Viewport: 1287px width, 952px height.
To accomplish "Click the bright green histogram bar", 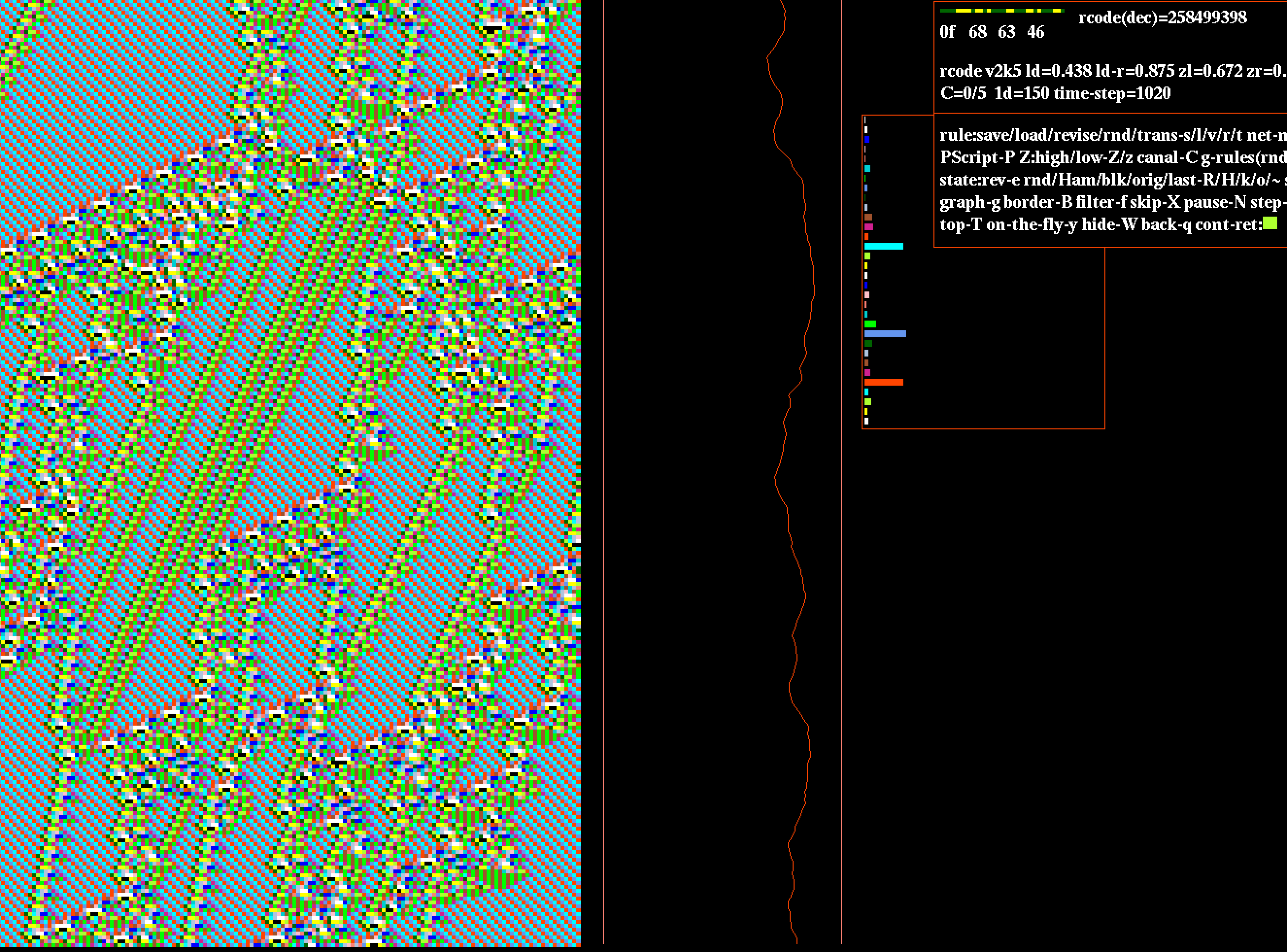I will (x=870, y=324).
